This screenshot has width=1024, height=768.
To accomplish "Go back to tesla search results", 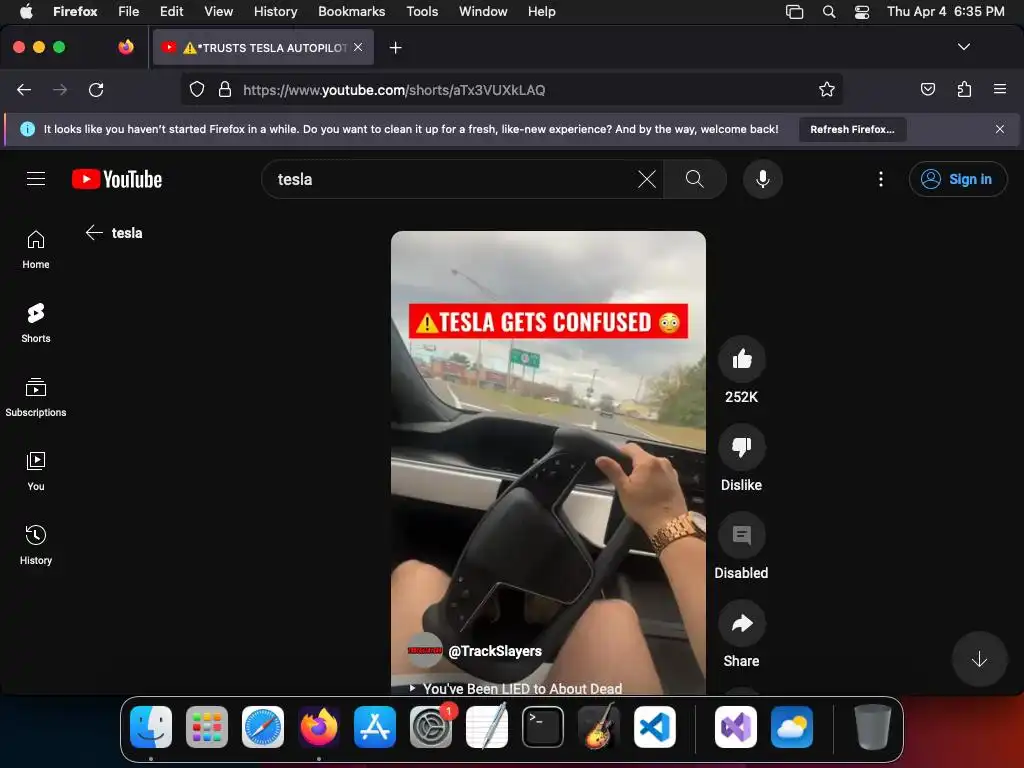I will coord(94,232).
